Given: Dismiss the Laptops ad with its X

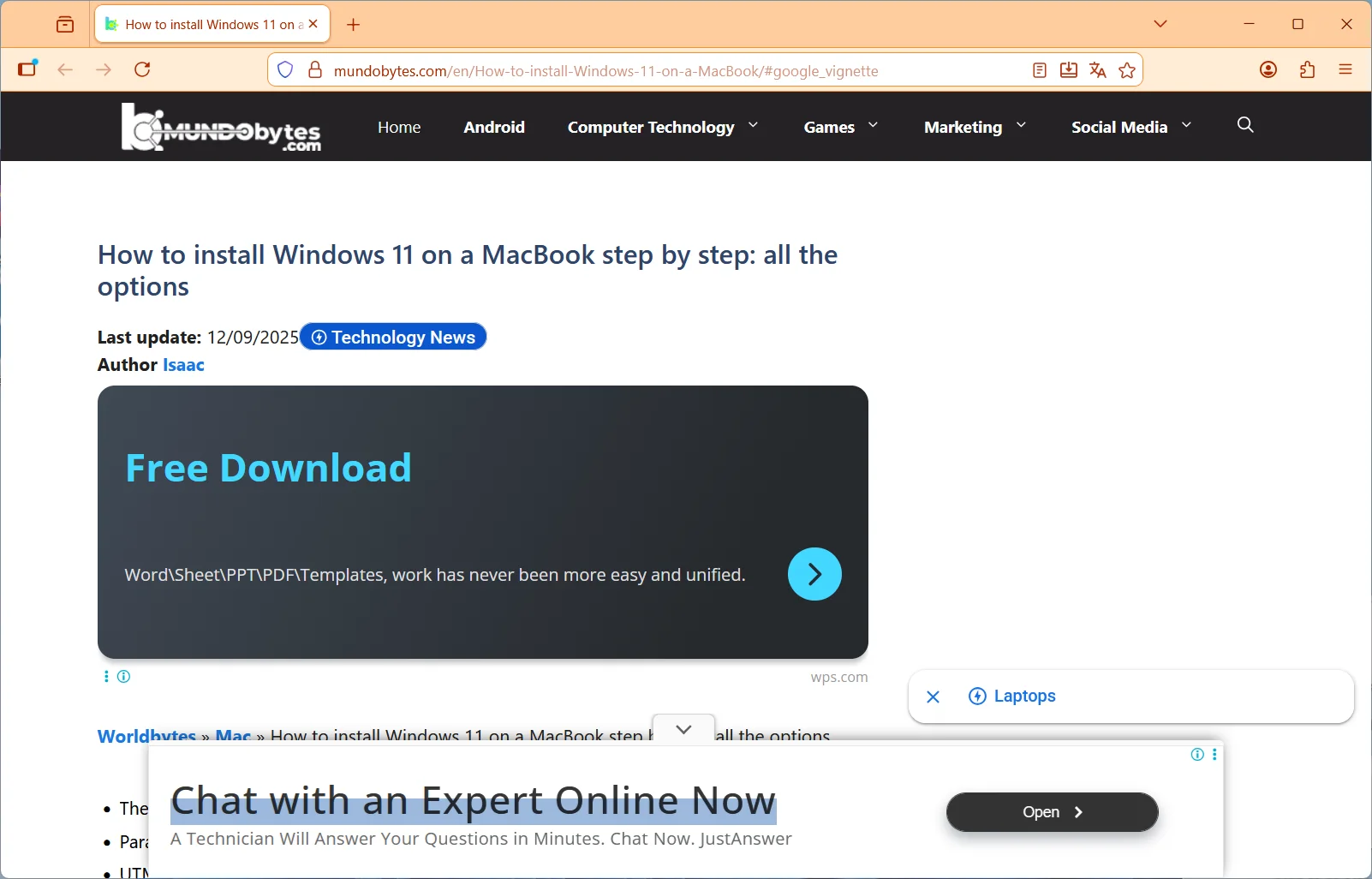Looking at the screenshot, I should [x=933, y=697].
